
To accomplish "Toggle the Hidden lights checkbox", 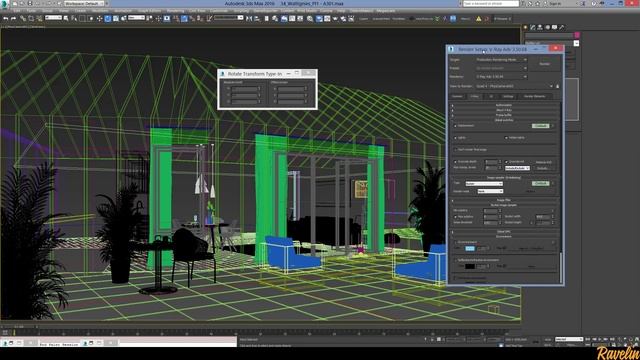I will [506, 138].
